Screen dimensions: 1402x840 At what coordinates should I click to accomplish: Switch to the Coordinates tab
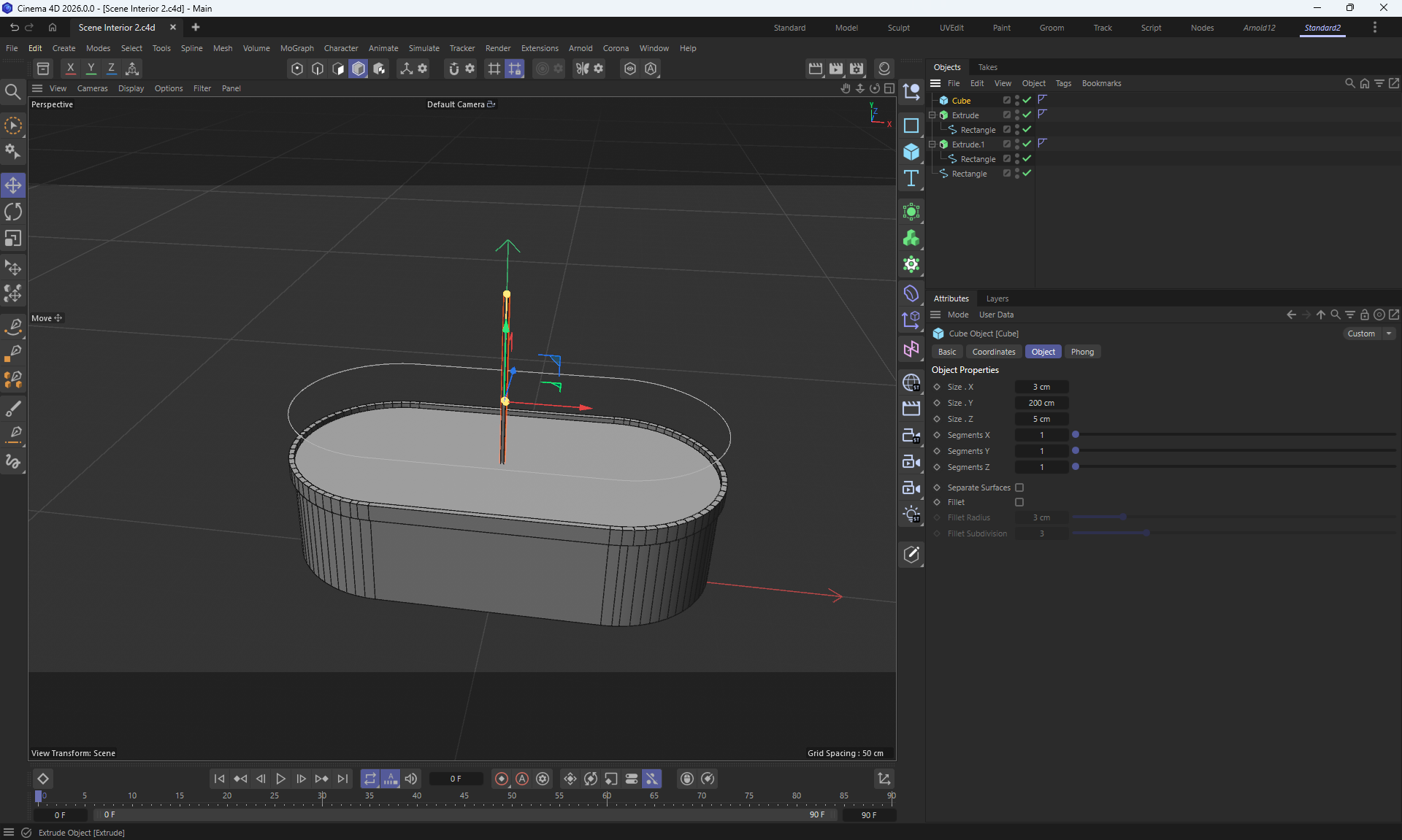993,352
